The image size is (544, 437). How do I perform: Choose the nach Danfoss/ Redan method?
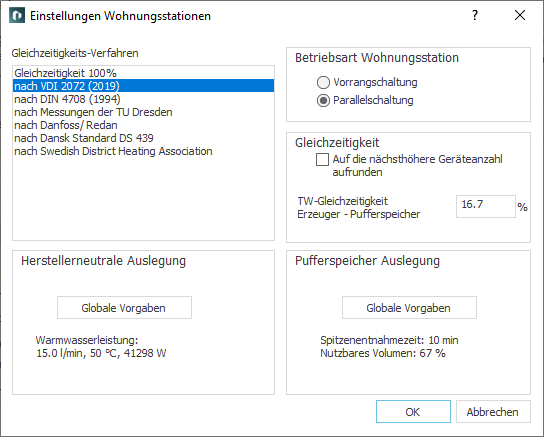pyautogui.click(x=143, y=125)
